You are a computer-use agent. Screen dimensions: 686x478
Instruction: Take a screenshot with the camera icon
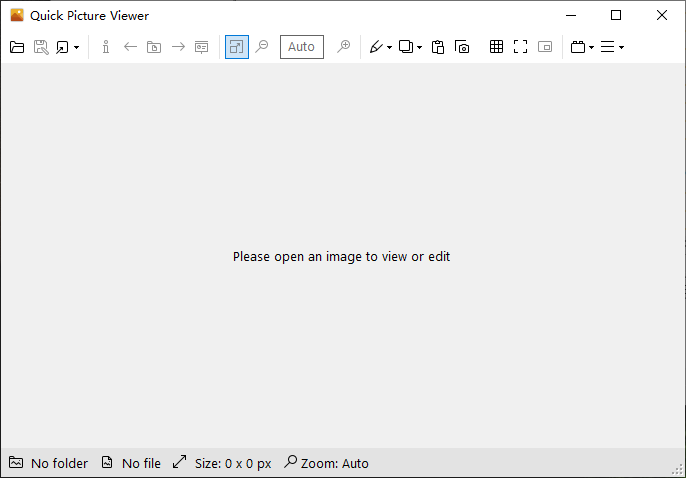click(x=462, y=47)
